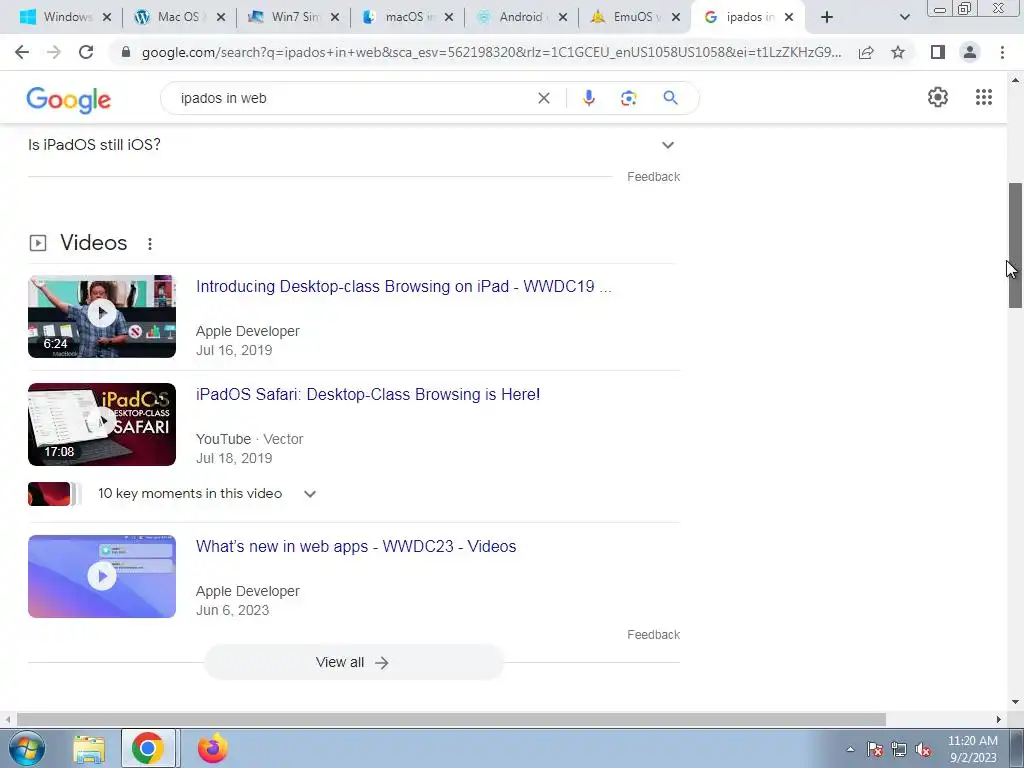Viewport: 1024px width, 768px height.
Task: Start voice search with the microphone
Action: 588,98
